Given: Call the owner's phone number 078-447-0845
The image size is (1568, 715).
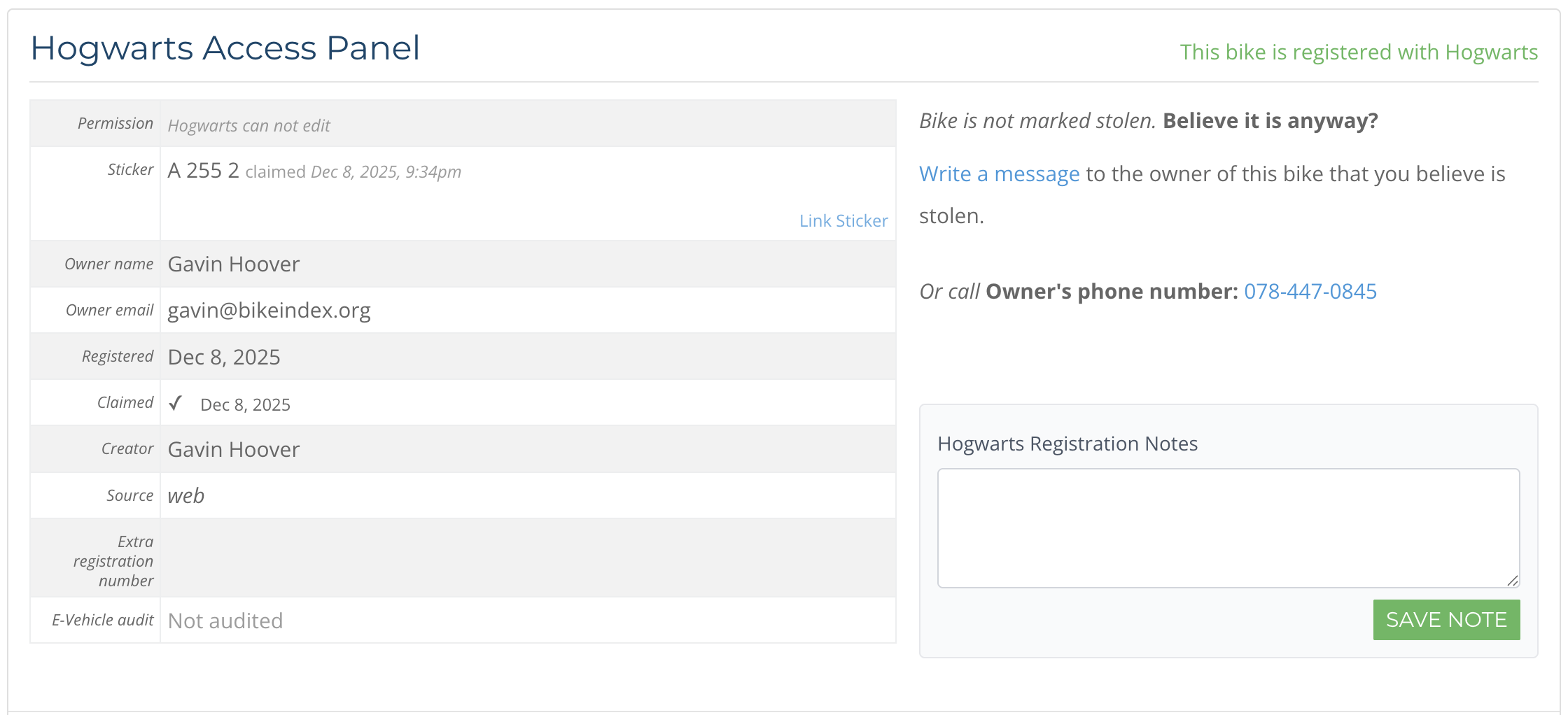Looking at the screenshot, I should 1310,292.
